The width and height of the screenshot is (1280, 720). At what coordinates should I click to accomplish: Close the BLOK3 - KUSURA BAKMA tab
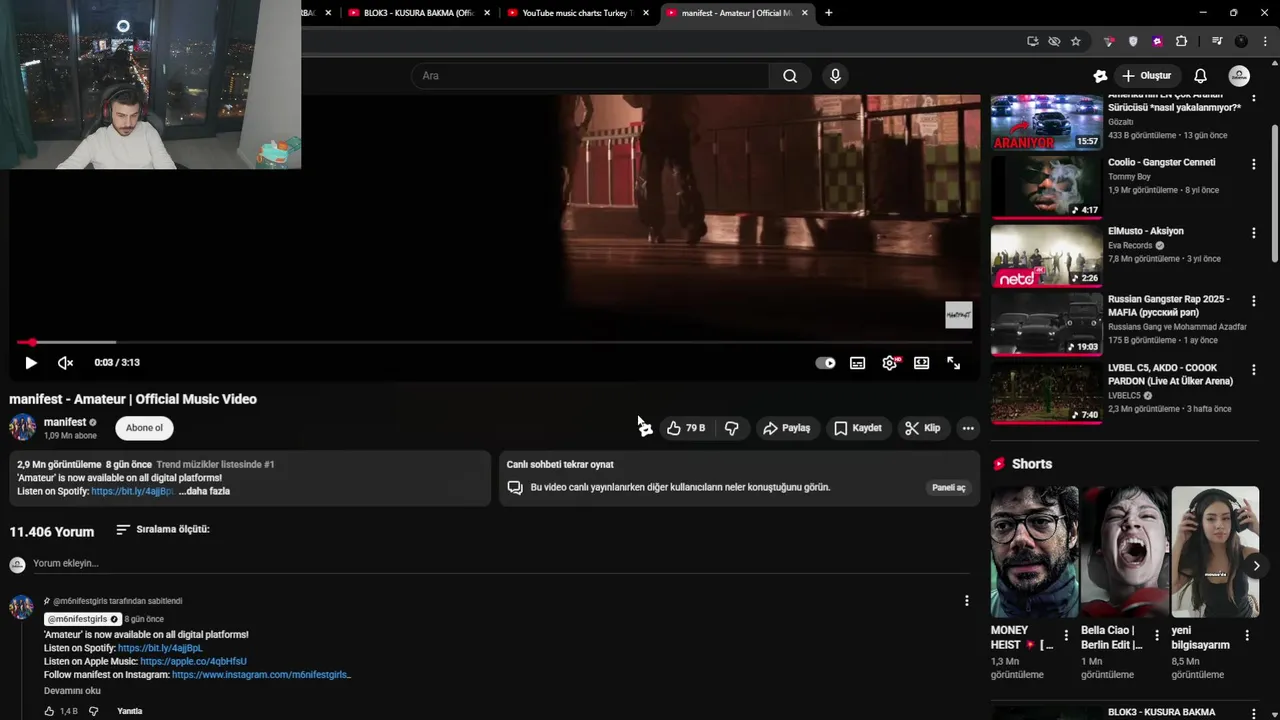click(487, 13)
